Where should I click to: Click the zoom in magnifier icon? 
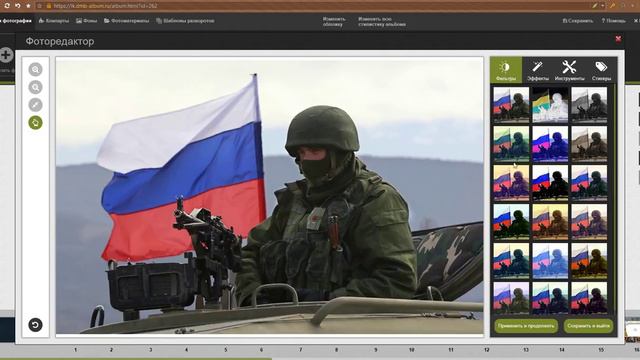click(x=36, y=69)
